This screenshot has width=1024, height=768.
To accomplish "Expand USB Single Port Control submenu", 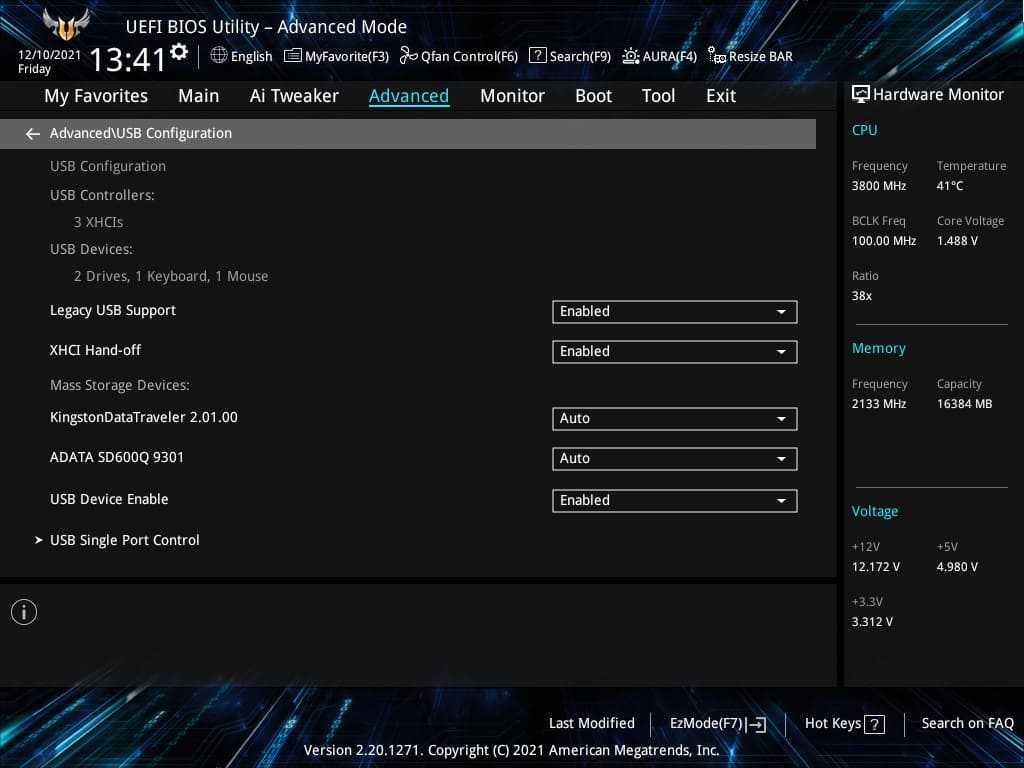I will click(124, 540).
